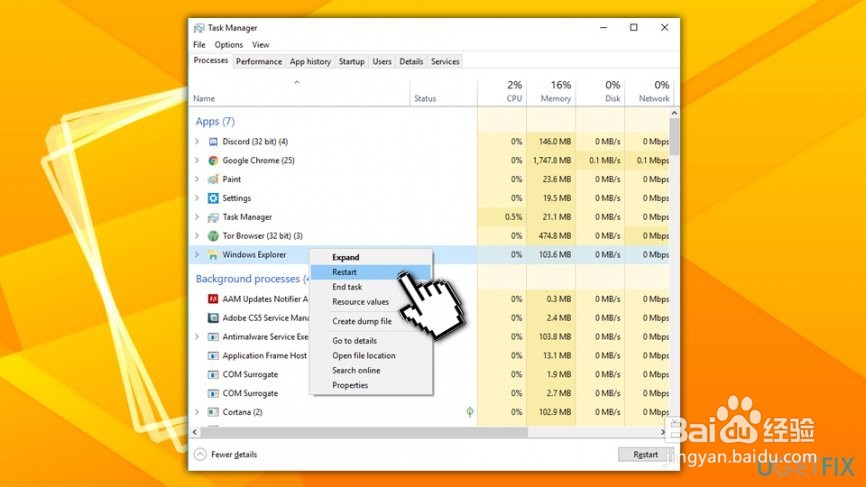Expand the Discord process group
Image resolution: width=866 pixels, height=487 pixels.
tap(197, 142)
